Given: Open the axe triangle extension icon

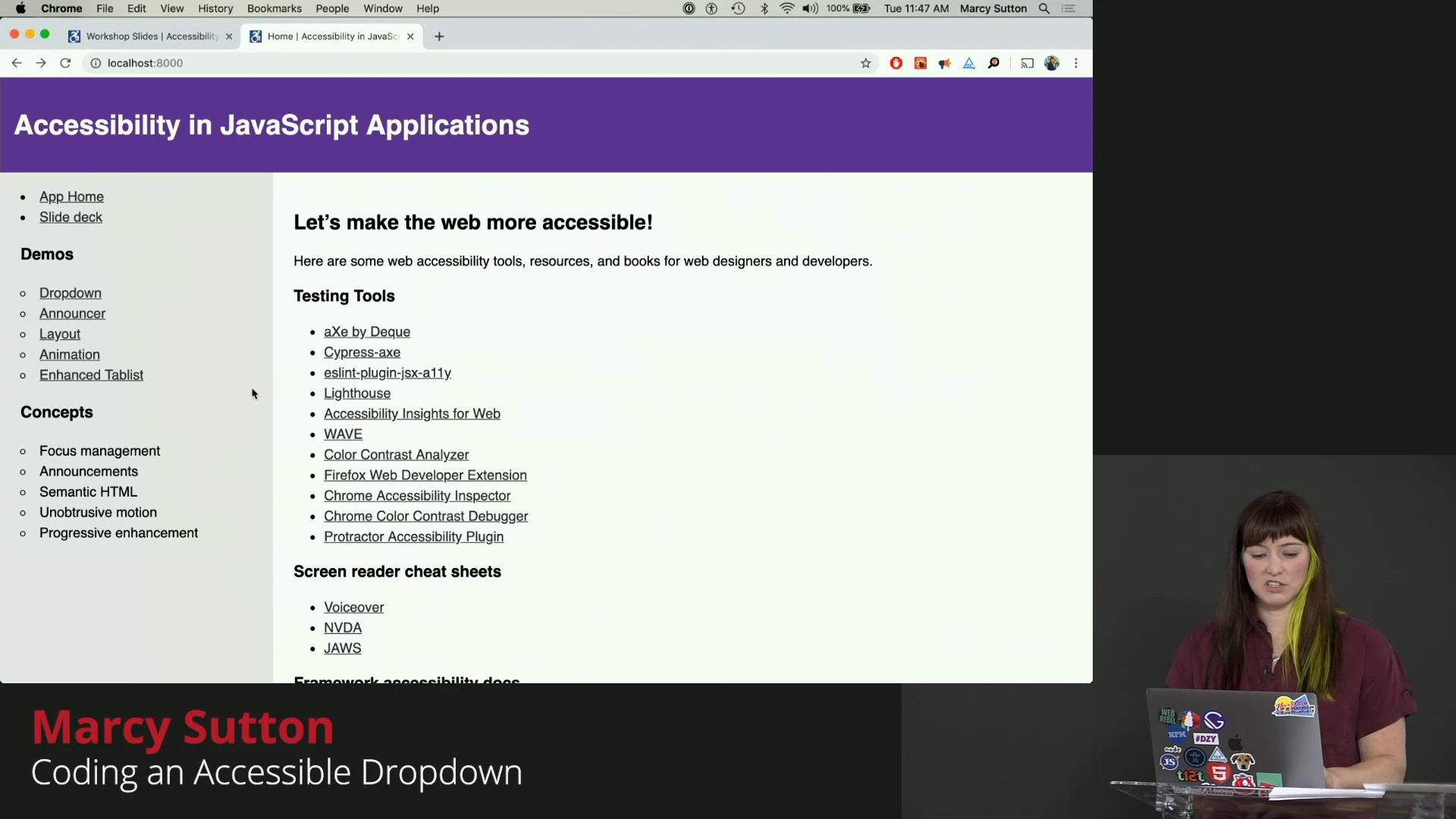Looking at the screenshot, I should pos(968,64).
